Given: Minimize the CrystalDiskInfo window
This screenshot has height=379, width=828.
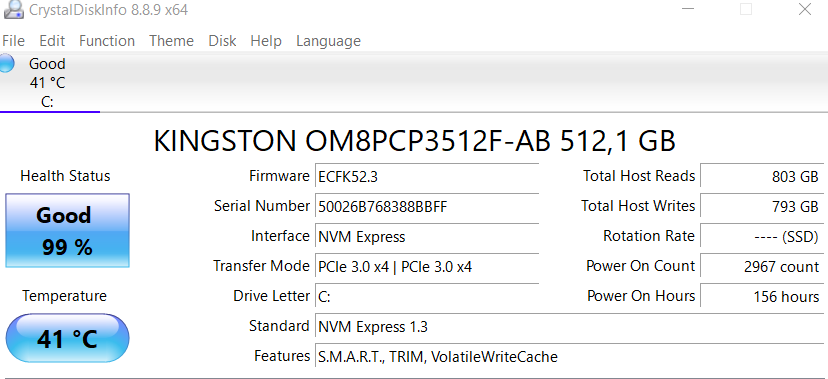Looking at the screenshot, I should coord(688,10).
